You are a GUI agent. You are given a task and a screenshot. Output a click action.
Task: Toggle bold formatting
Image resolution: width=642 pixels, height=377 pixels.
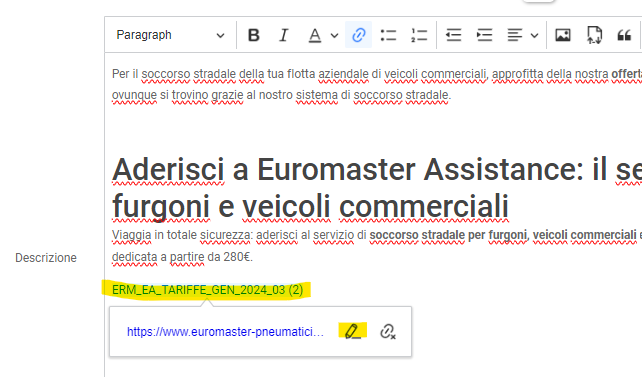(x=254, y=35)
